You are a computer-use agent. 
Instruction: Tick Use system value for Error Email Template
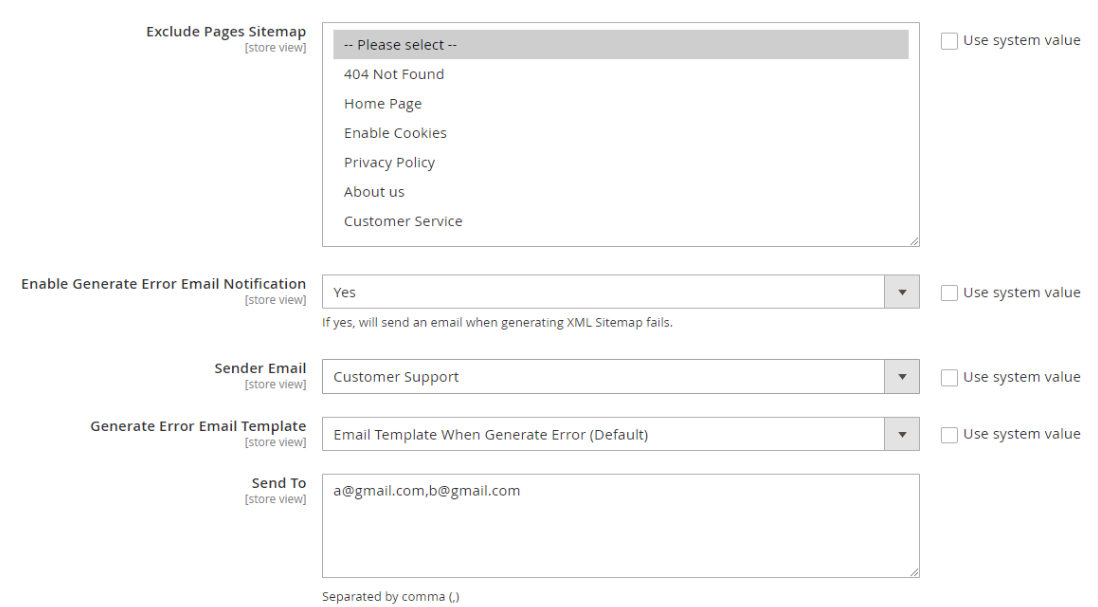[x=949, y=434]
